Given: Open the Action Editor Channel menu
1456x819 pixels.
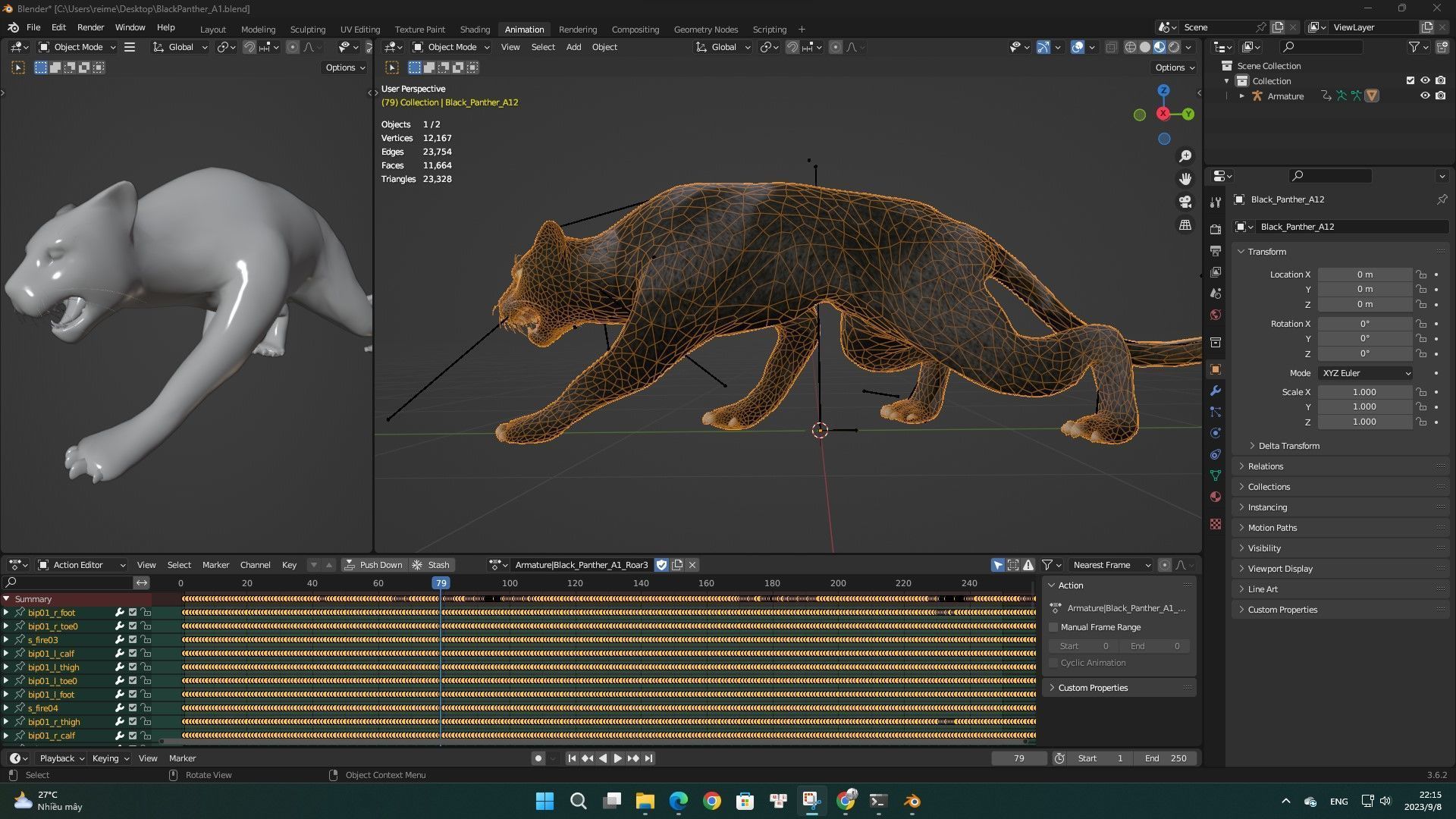Looking at the screenshot, I should click(x=255, y=565).
